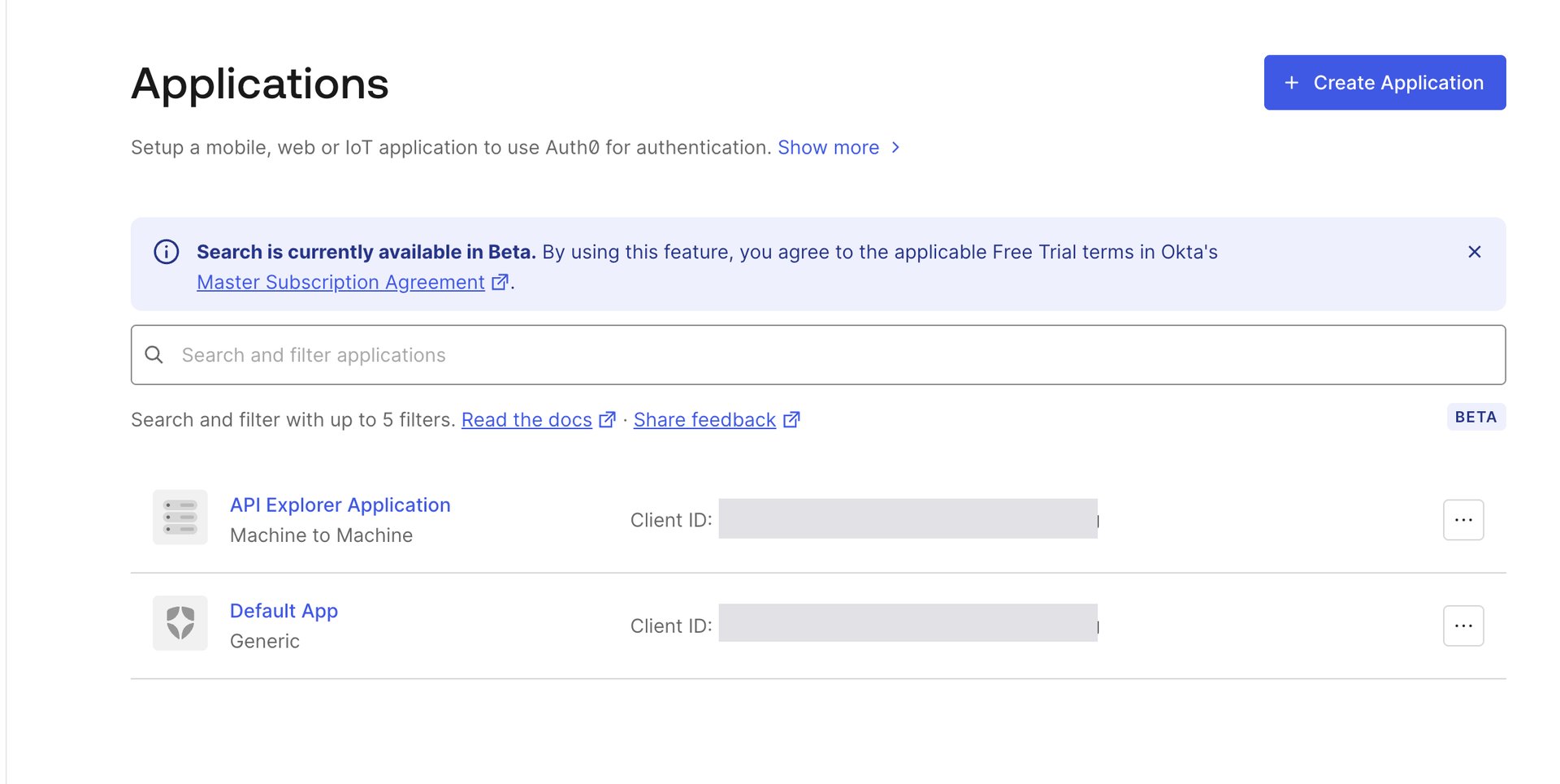Select the Default App Client ID field
1560x784 pixels.
[908, 623]
